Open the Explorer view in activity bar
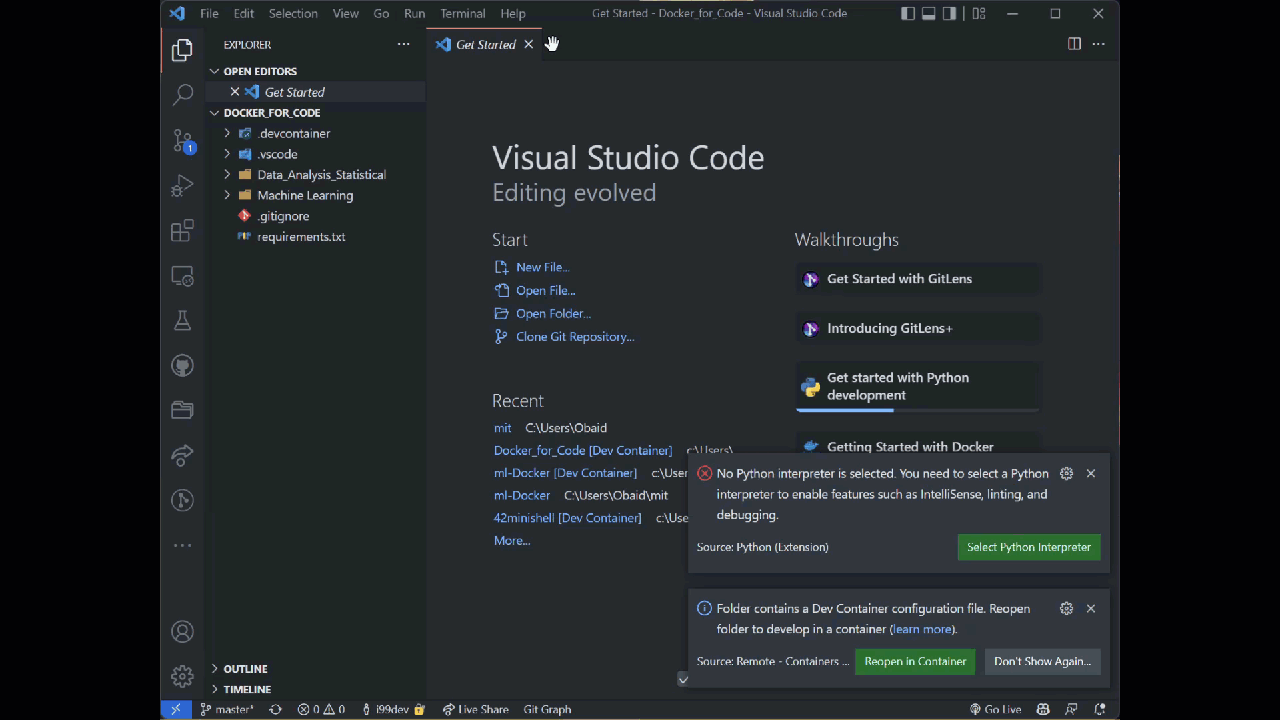This screenshot has height=720, width=1280. click(182, 50)
